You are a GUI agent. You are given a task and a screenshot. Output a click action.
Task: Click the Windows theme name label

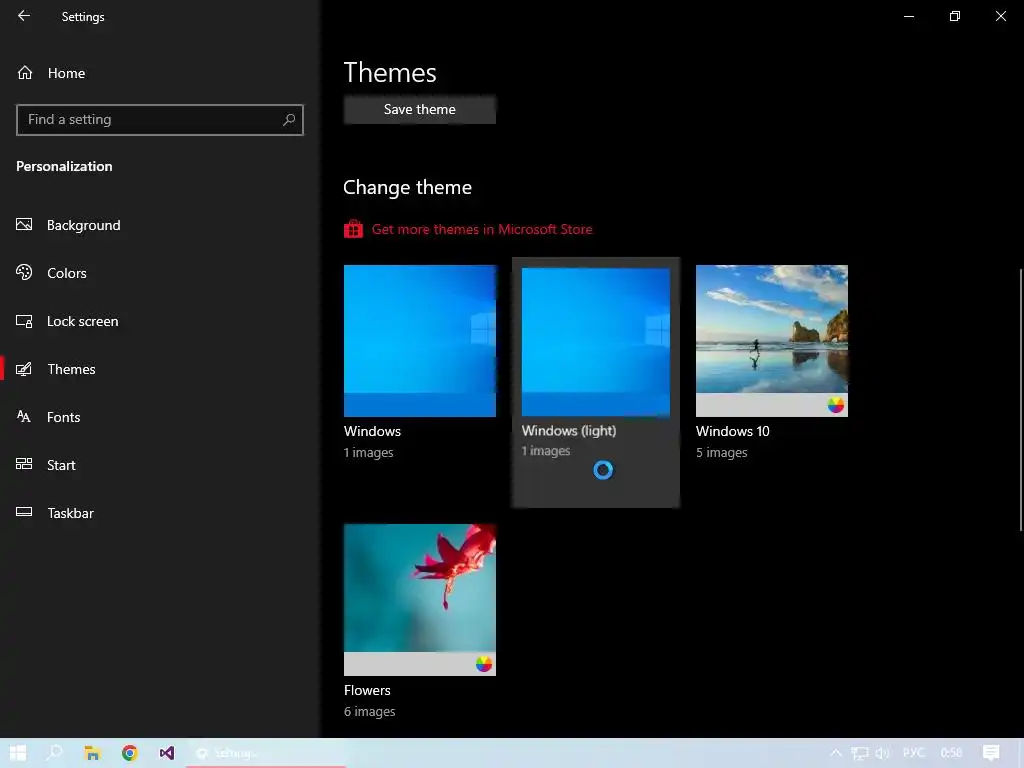click(x=372, y=432)
